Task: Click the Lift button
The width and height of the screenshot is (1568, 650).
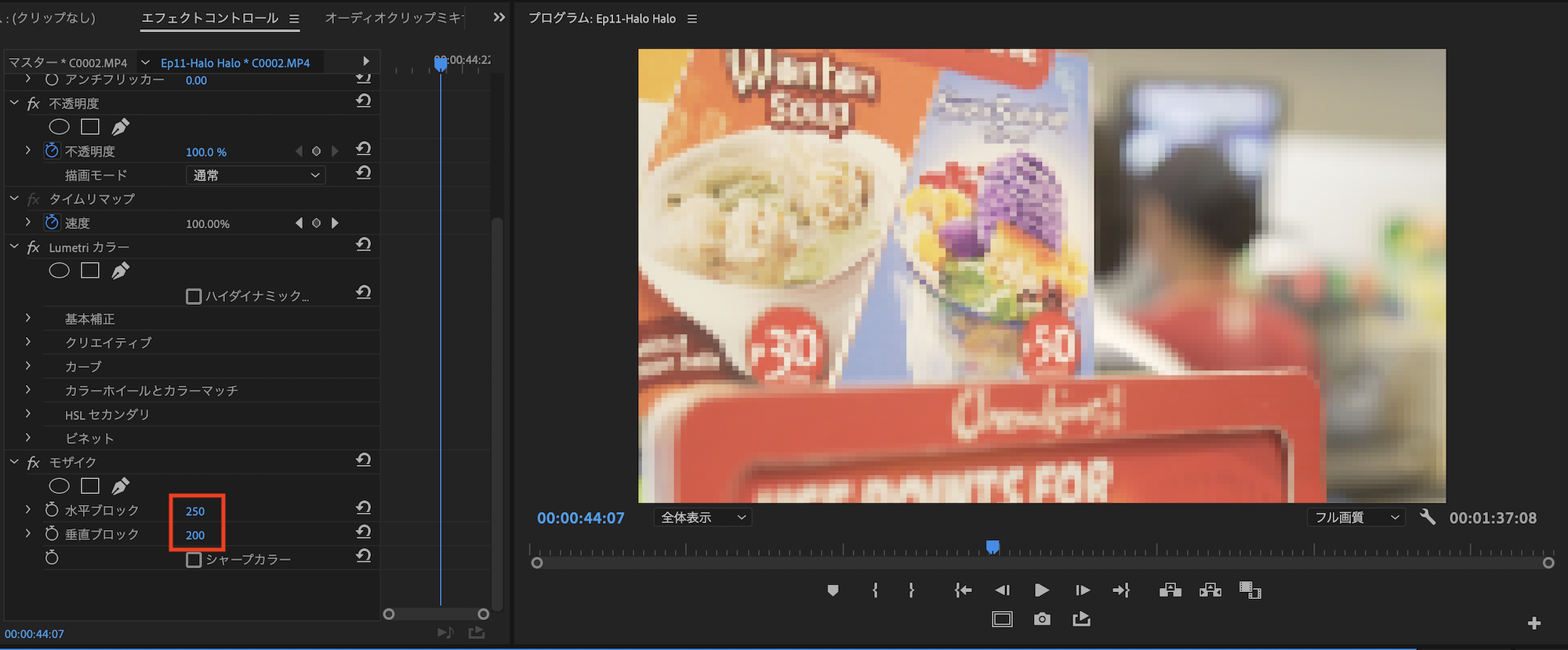Action: point(1171,590)
